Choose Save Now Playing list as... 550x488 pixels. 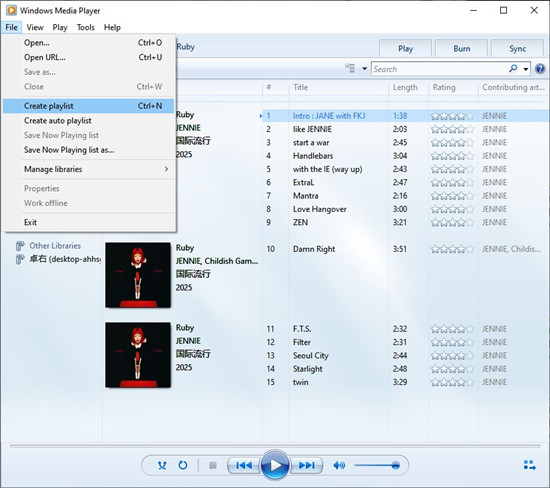[88, 150]
